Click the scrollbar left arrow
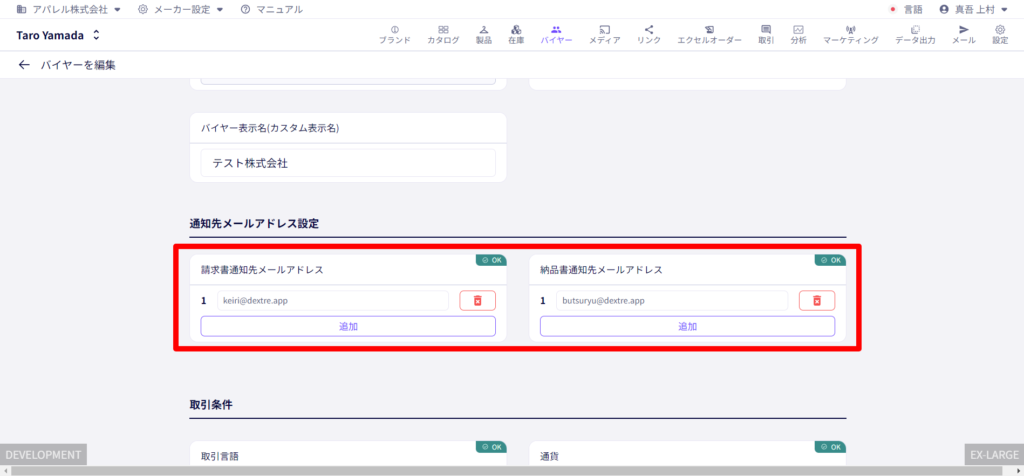1024x476 pixels. pyautogui.click(x=5, y=471)
